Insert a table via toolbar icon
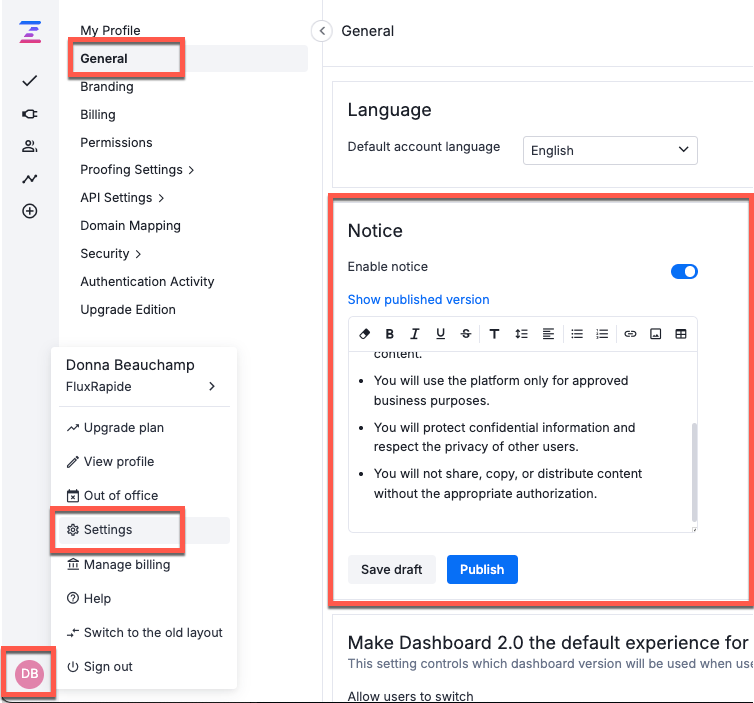This screenshot has height=703, width=754. pos(680,334)
